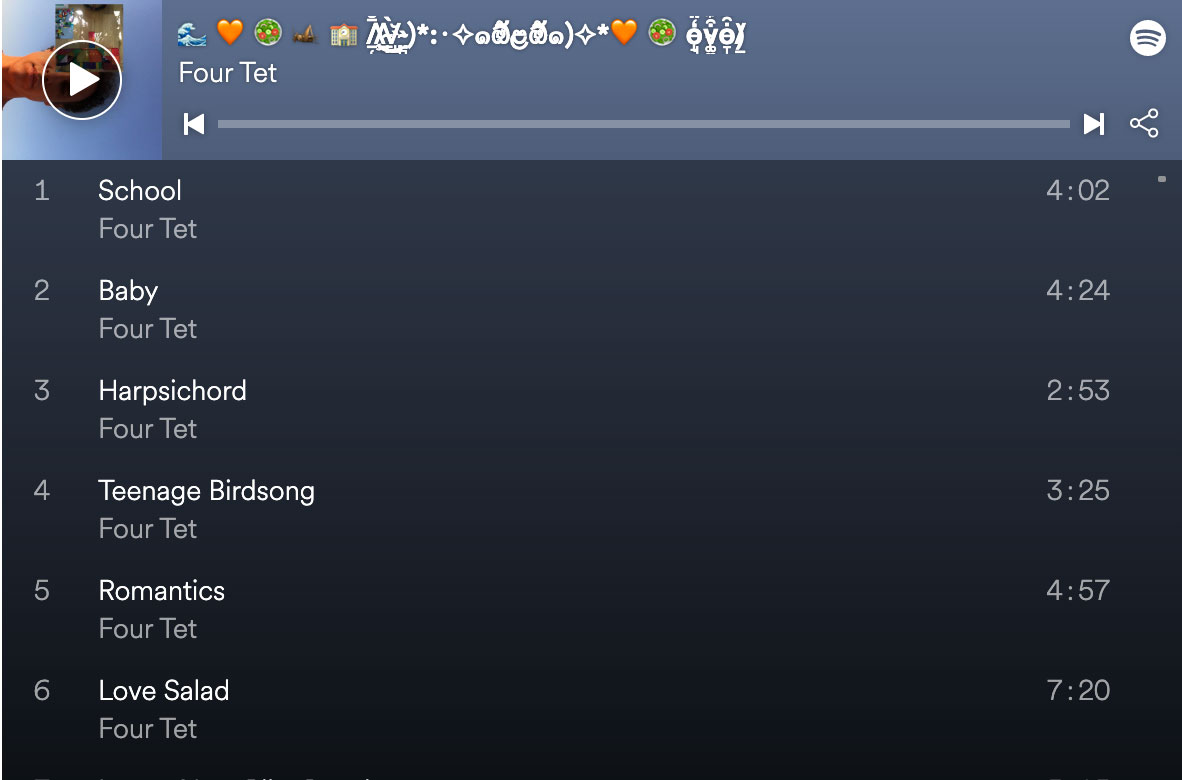Click track number 3 in the list
Image resolution: width=1182 pixels, height=780 pixels.
pyautogui.click(x=42, y=390)
